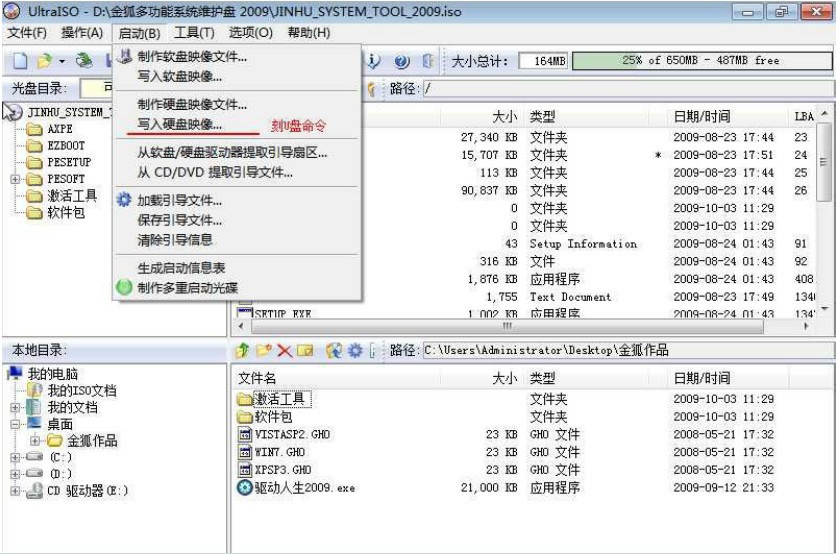
Task: Click the VISTASP2.GHO file icon
Action: tap(245, 435)
